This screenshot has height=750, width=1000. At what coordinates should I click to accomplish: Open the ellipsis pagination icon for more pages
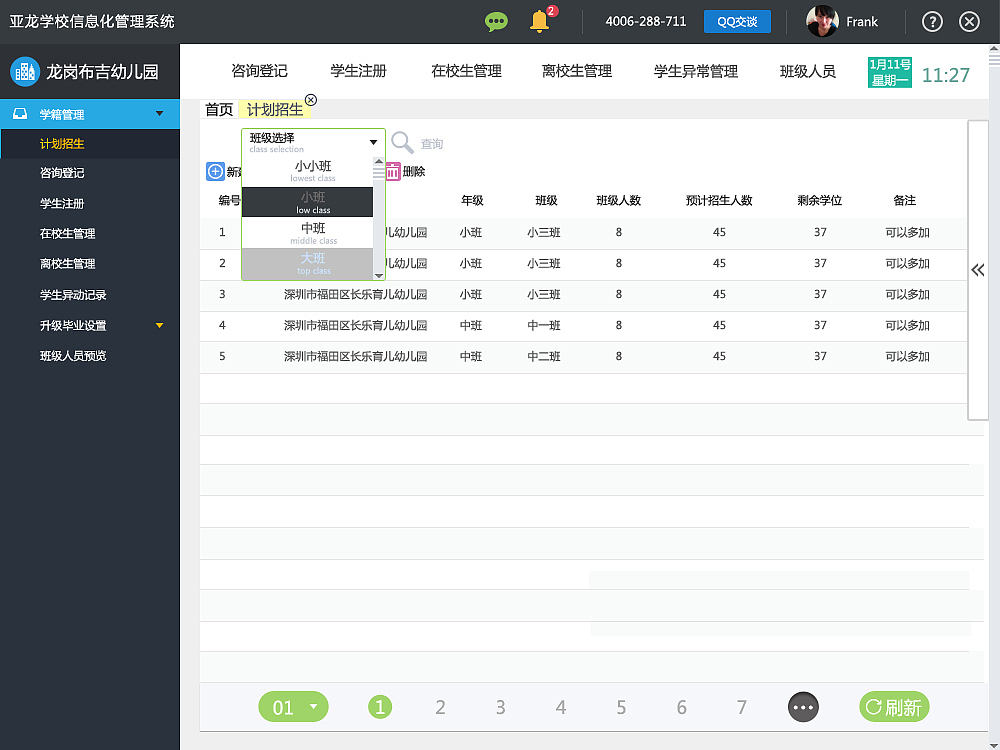click(803, 707)
